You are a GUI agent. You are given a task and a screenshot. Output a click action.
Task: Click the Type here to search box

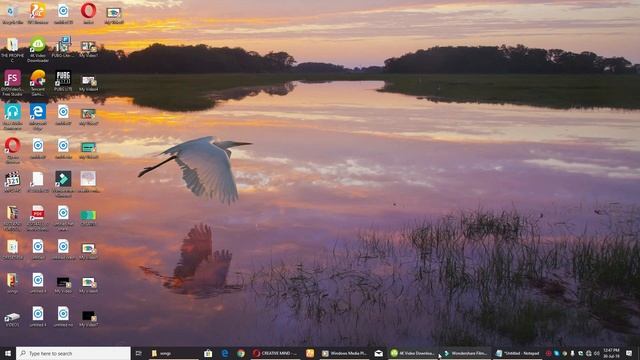point(73,353)
